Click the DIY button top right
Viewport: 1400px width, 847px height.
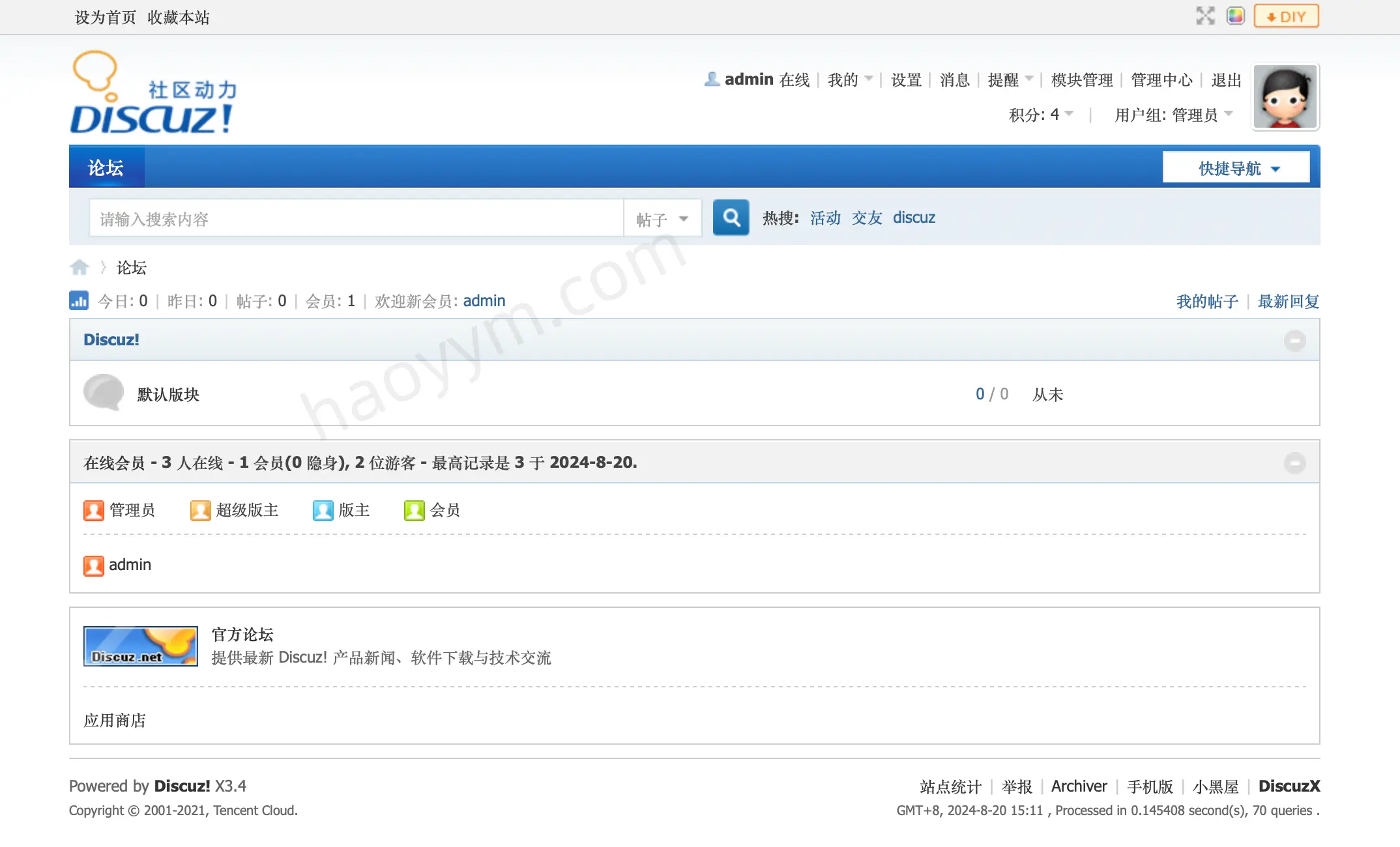pos(1285,16)
